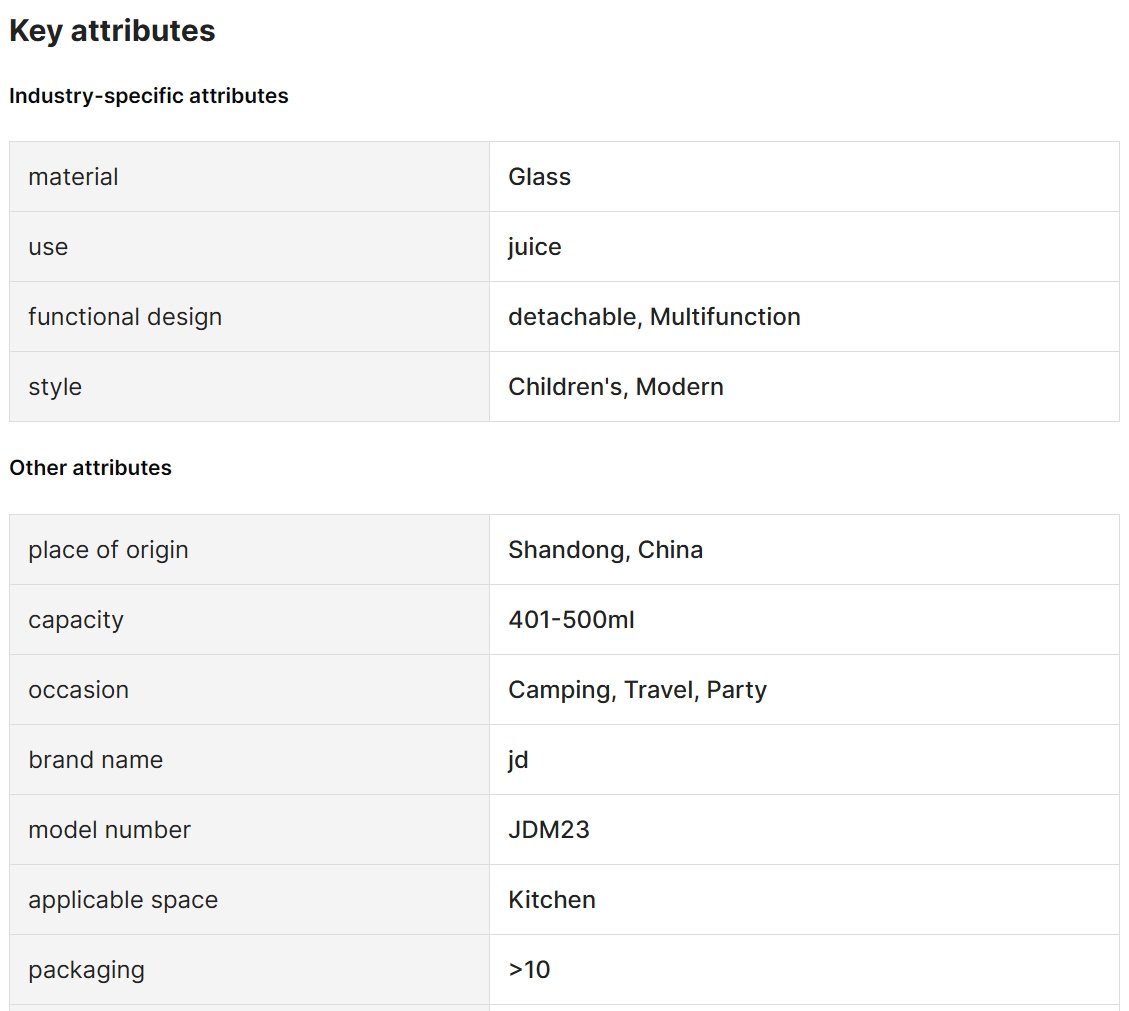This screenshot has height=1011, width=1129.
Task: Select Shandong, China value
Action: point(606,550)
